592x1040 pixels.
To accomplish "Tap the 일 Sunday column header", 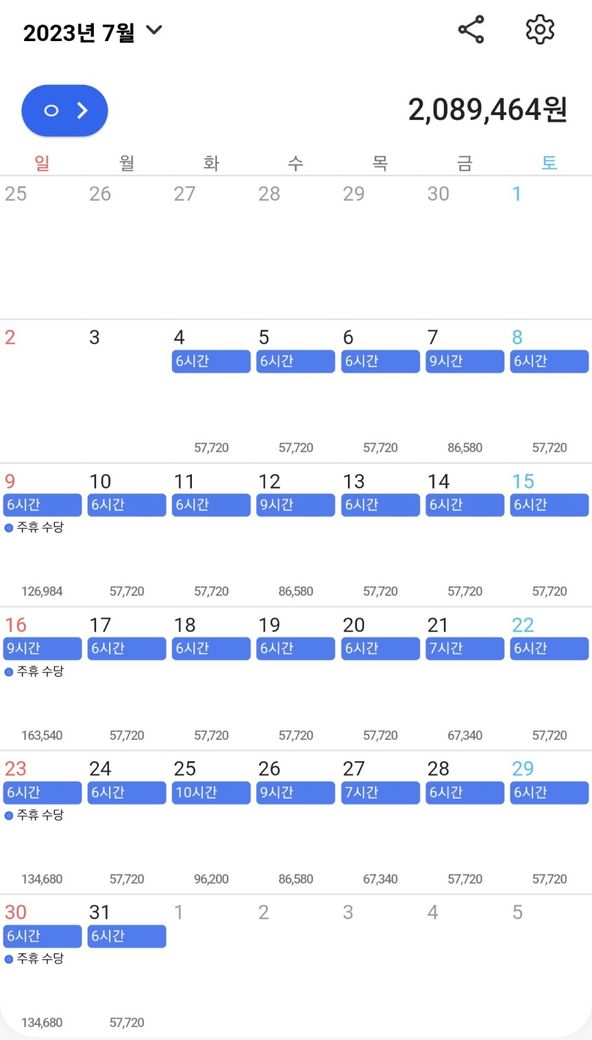I will point(42,162).
